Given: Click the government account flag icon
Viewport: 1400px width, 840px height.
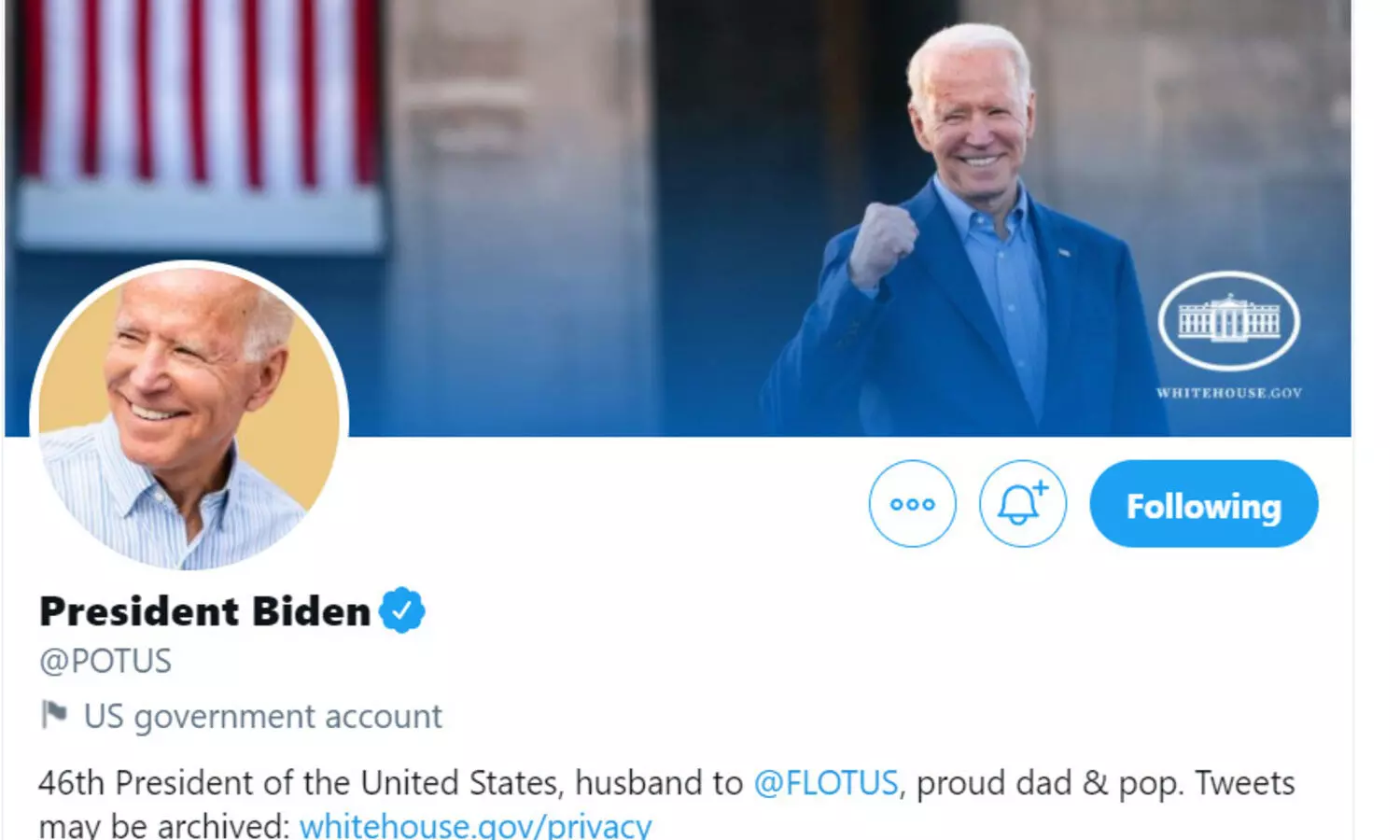Looking at the screenshot, I should click(x=54, y=715).
